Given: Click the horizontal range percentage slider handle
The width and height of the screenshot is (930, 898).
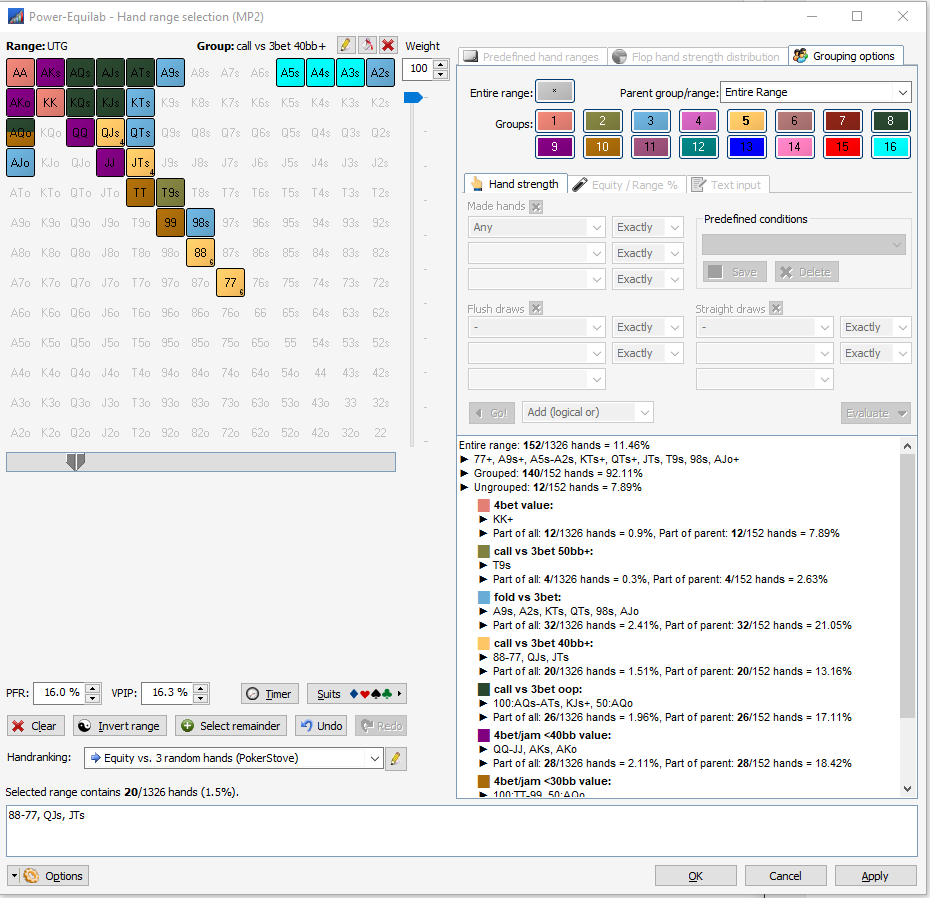Looking at the screenshot, I should tap(75, 461).
